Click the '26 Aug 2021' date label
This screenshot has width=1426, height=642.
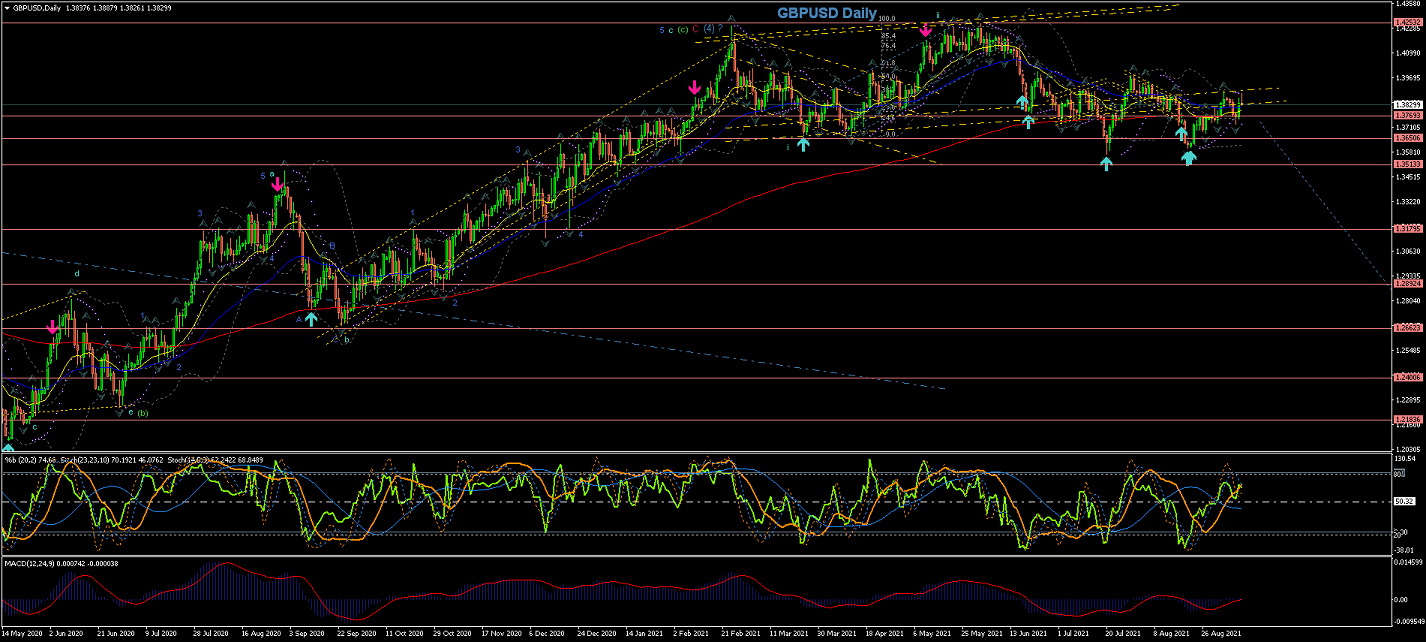1221,633
